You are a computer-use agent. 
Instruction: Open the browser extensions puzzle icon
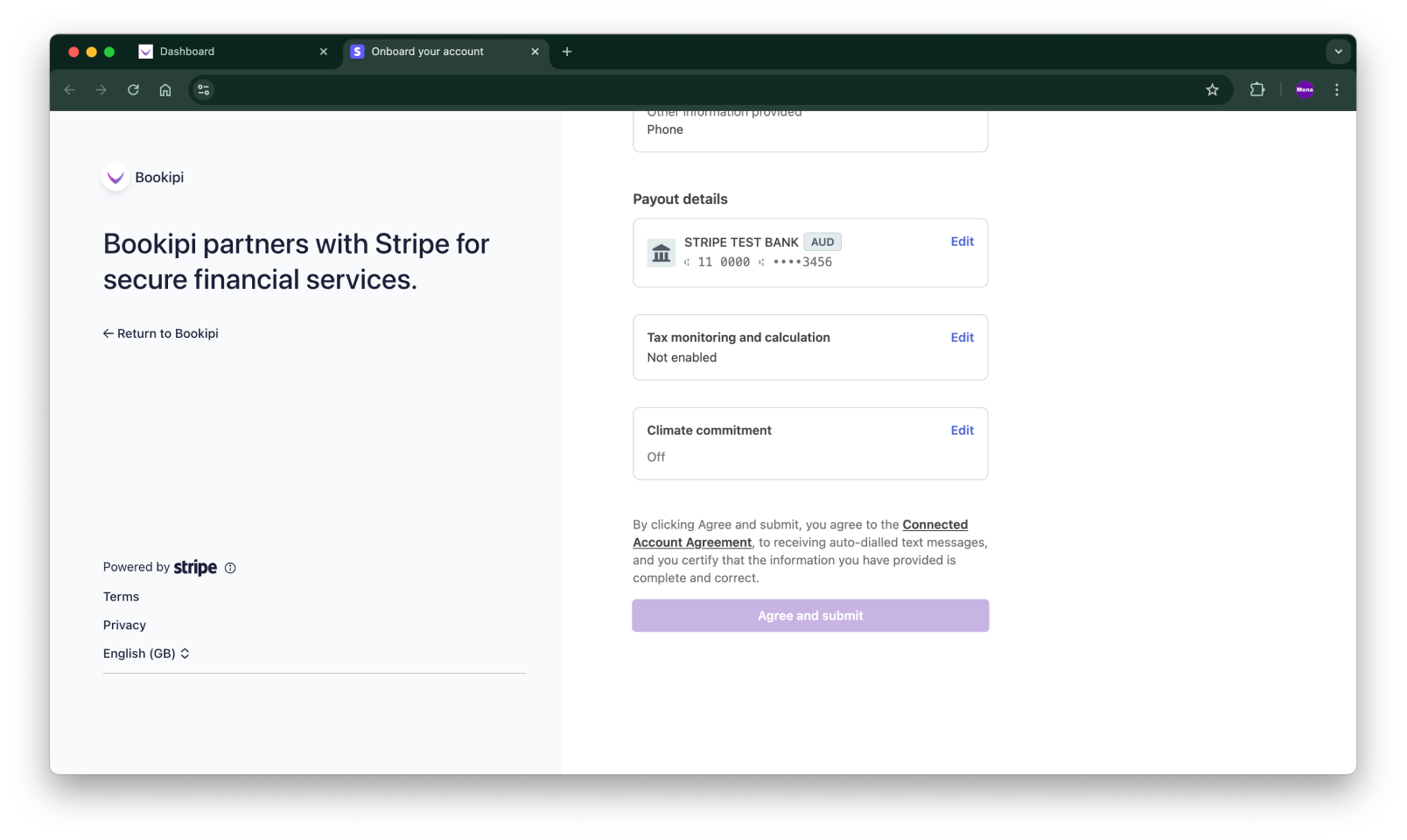coord(1257,89)
